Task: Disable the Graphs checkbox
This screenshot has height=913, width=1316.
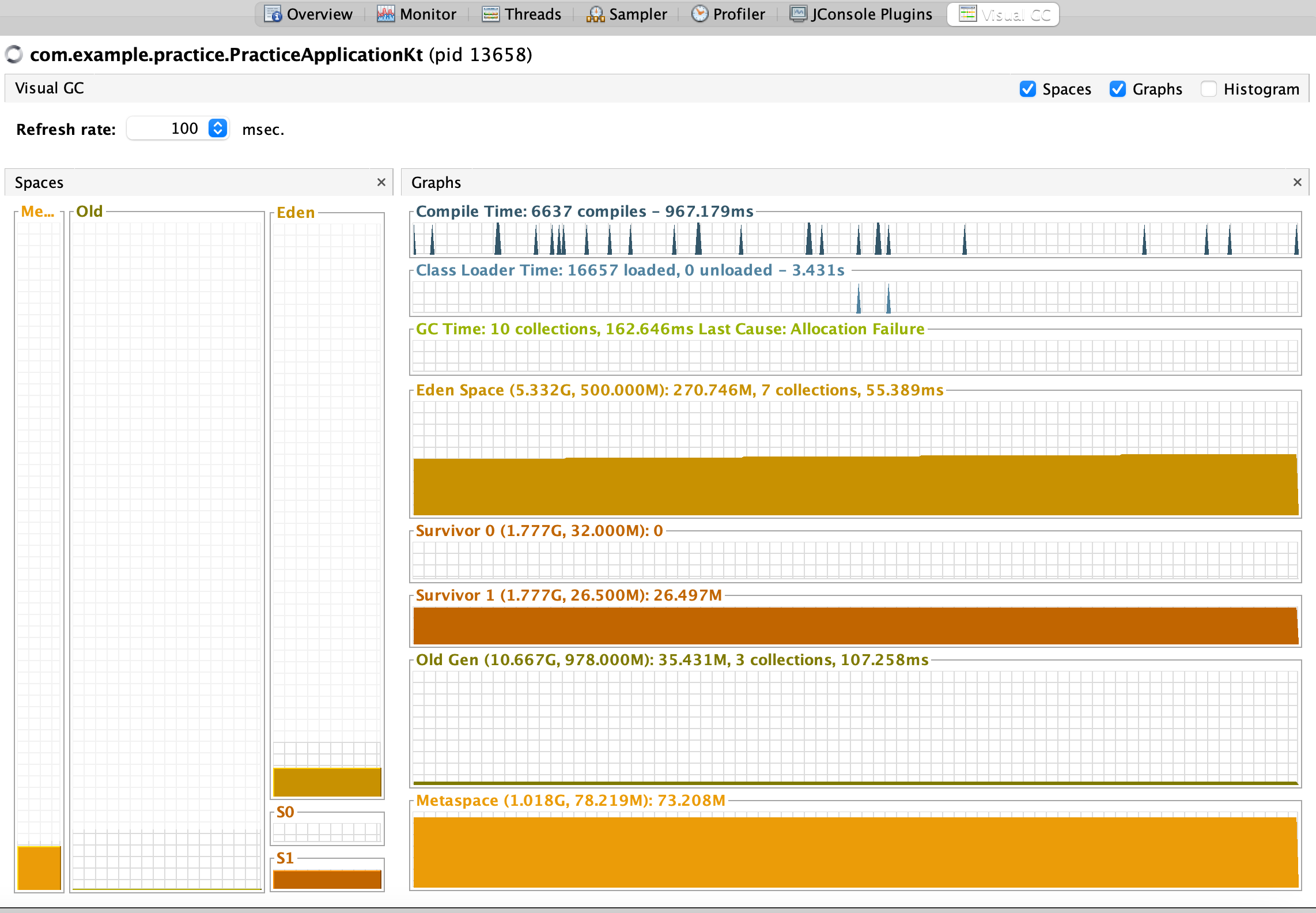Action: 1117,89
